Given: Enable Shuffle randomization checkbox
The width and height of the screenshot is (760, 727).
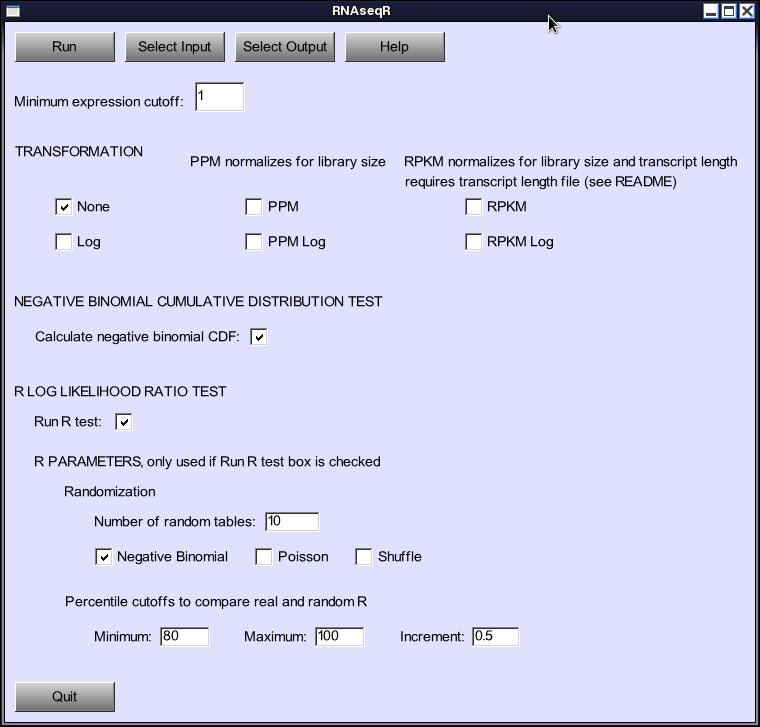Looking at the screenshot, I should coord(364,557).
